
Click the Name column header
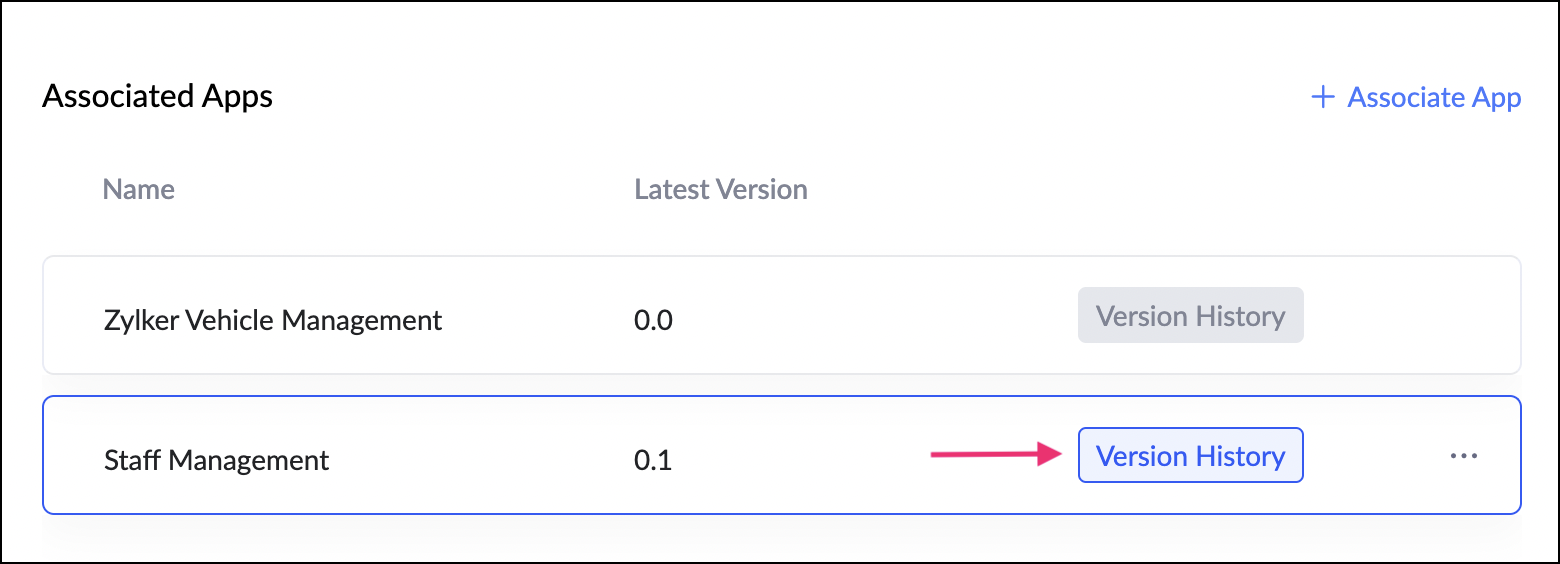coord(139,189)
